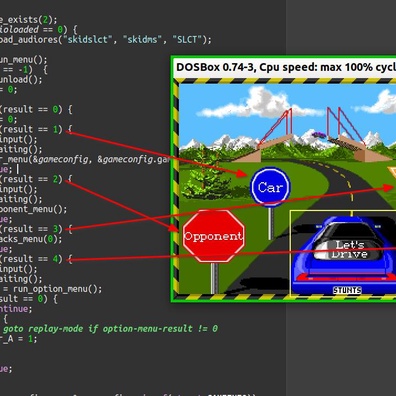Click the DOSBox 0.74-3 title bar

[285, 67]
